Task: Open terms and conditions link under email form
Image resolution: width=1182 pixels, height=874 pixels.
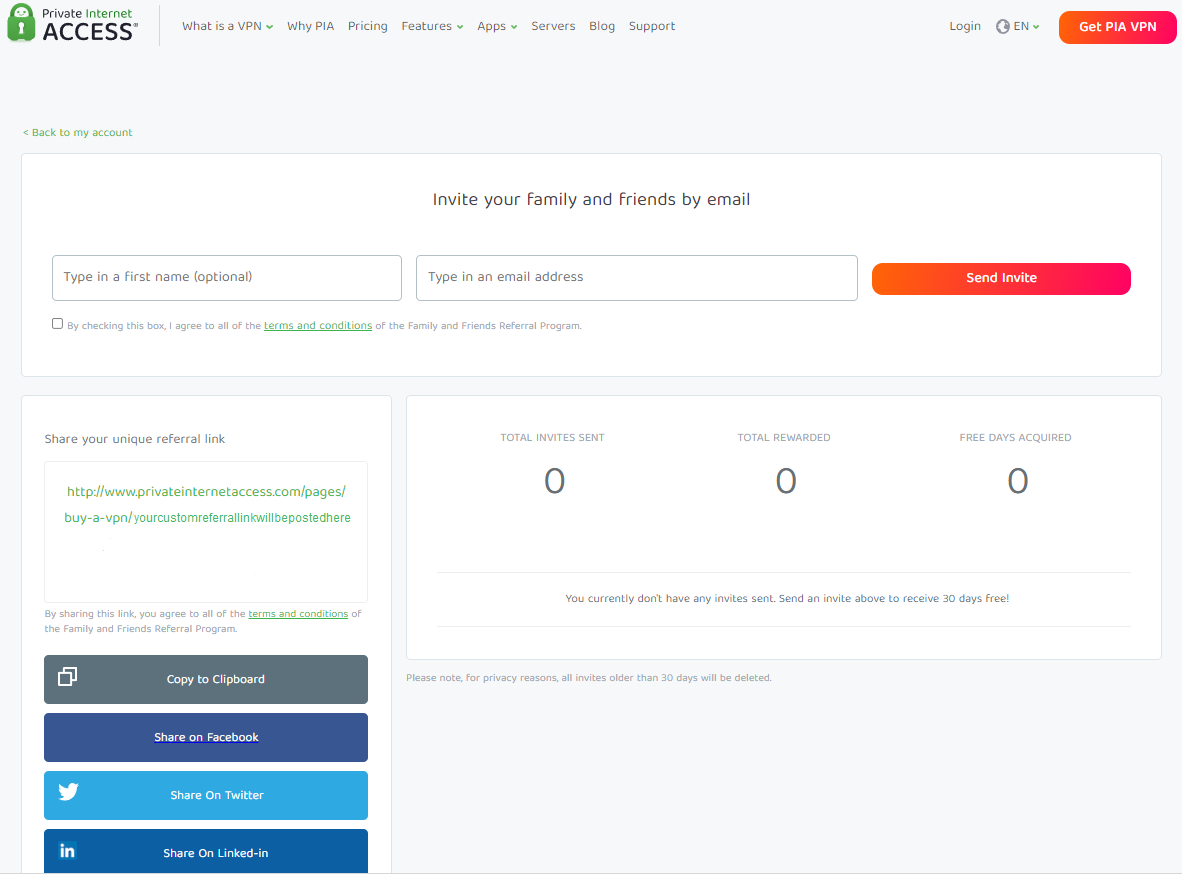Action: (x=317, y=326)
